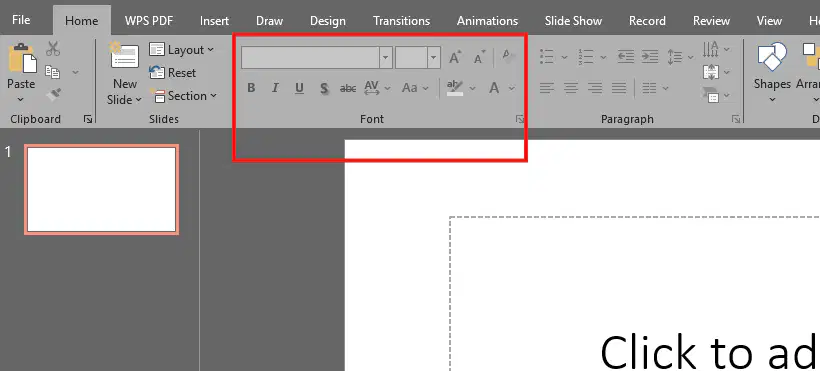Open the Paragraph dialog launcher
820x371 pixels.
tap(736, 119)
